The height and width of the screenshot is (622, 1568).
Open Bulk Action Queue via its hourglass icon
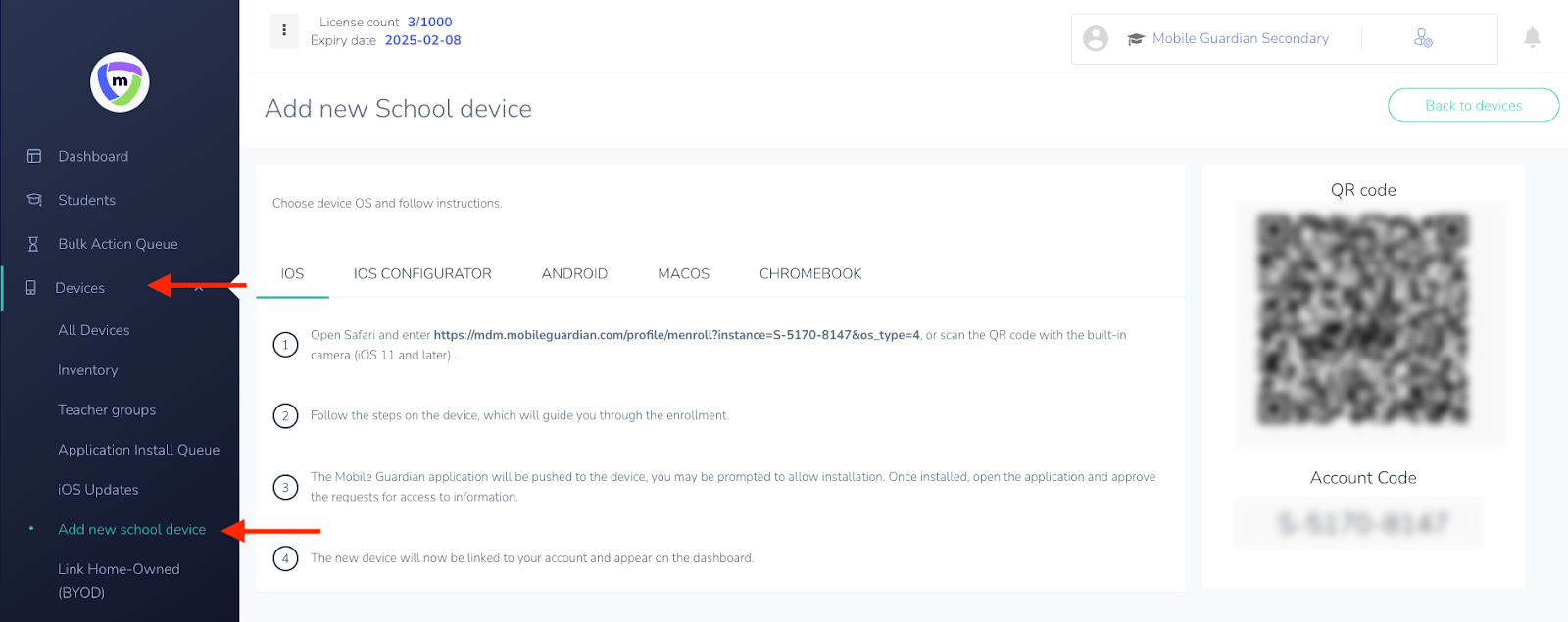tap(34, 244)
